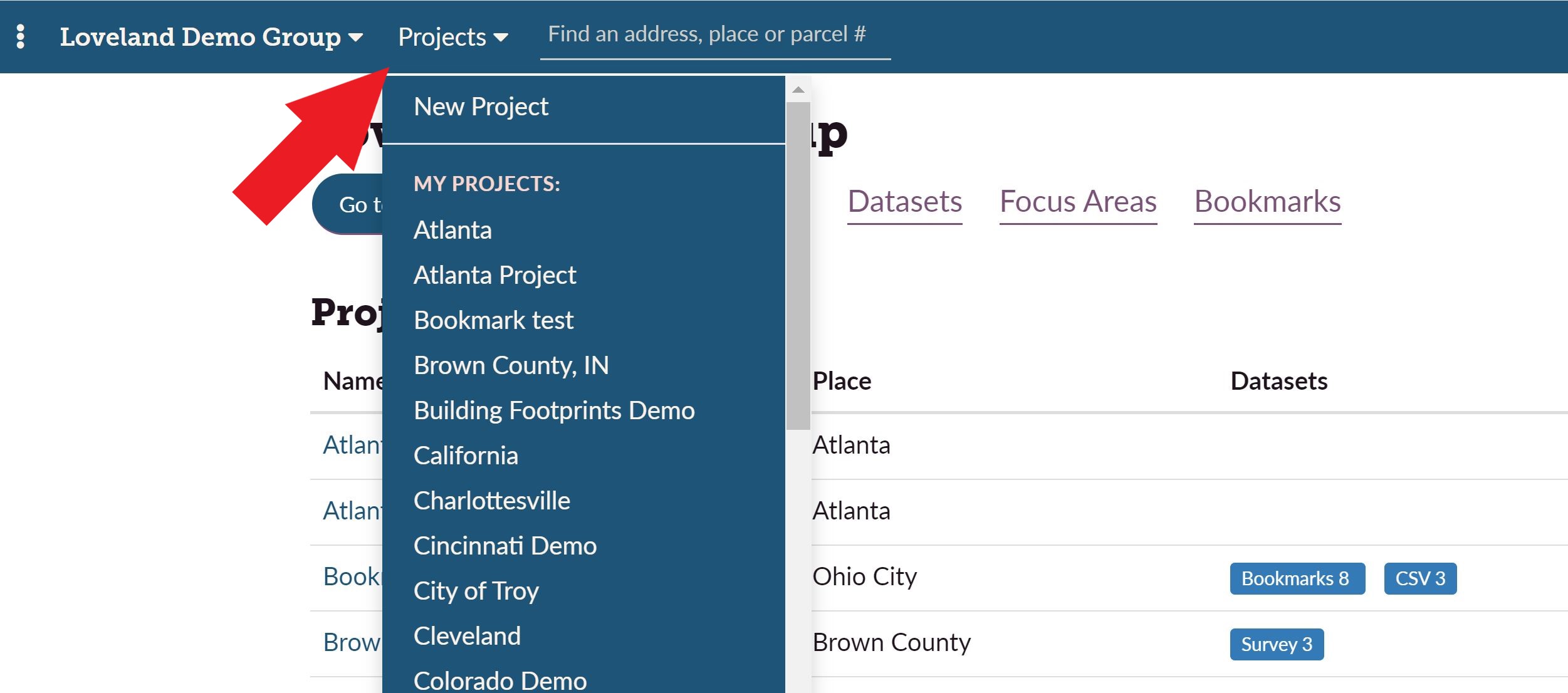Expand the Loveland Demo Group dropdown
Viewport: 1568px width, 693px height.
coord(211,37)
